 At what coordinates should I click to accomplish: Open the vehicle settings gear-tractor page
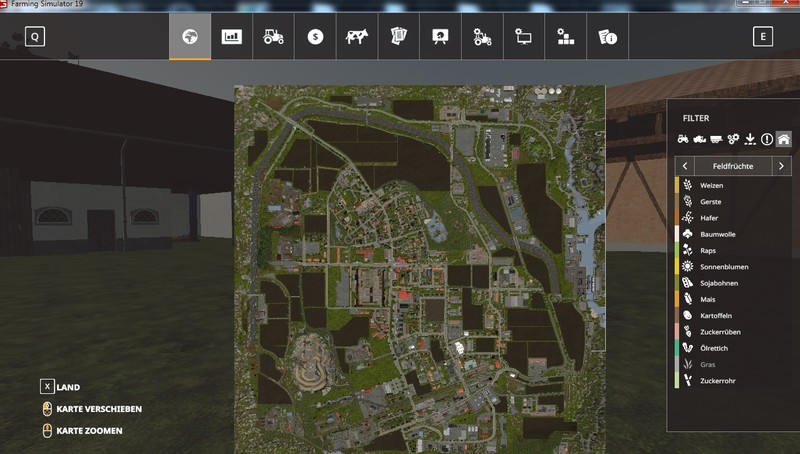point(482,37)
